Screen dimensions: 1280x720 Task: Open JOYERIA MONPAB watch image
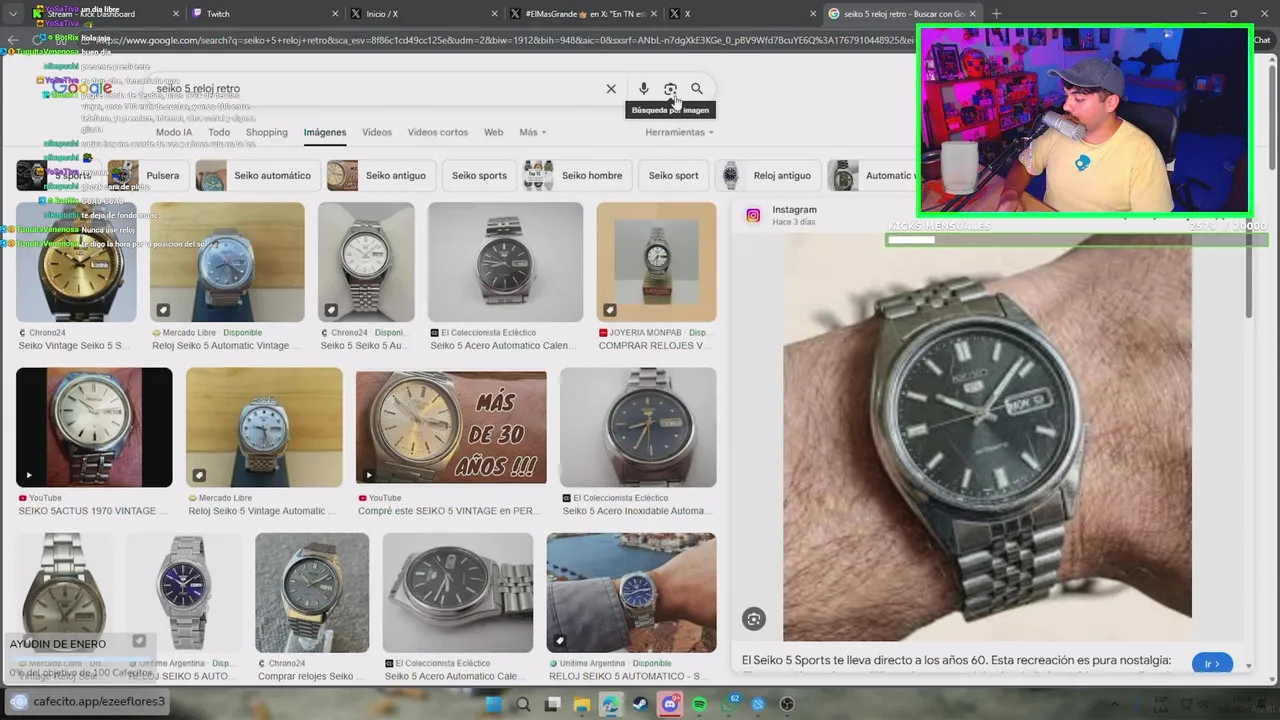coord(656,262)
